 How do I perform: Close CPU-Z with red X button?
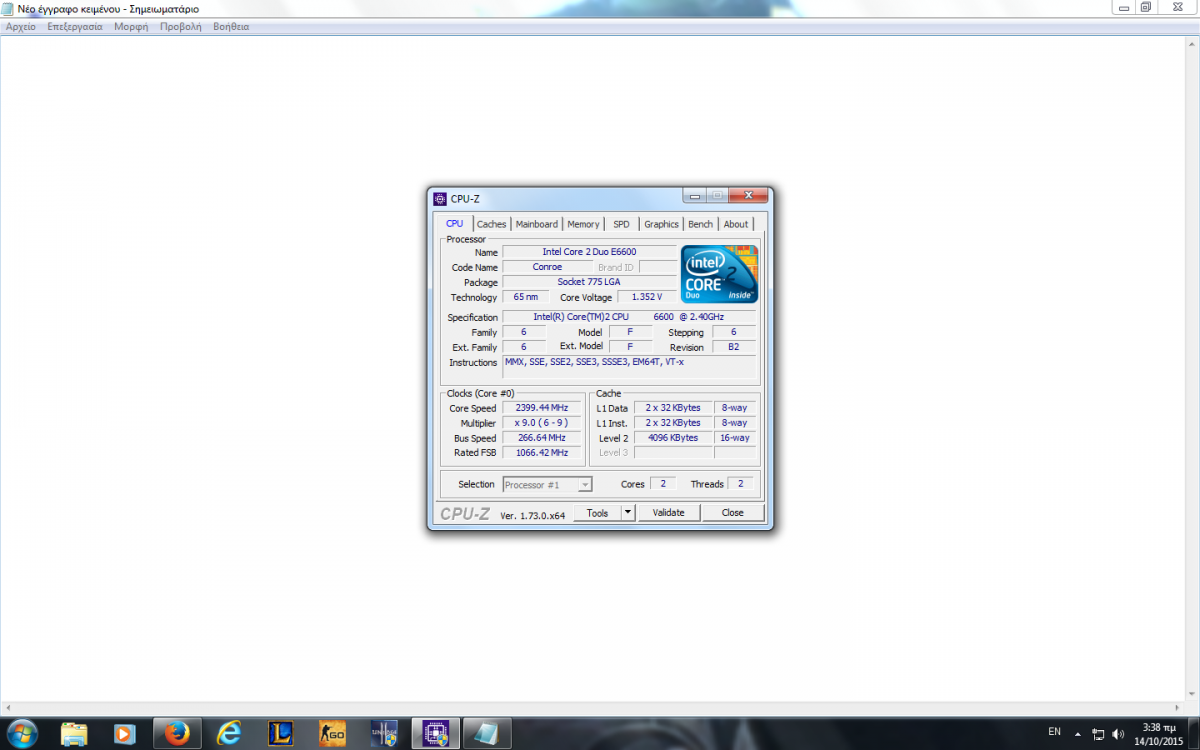coord(748,196)
